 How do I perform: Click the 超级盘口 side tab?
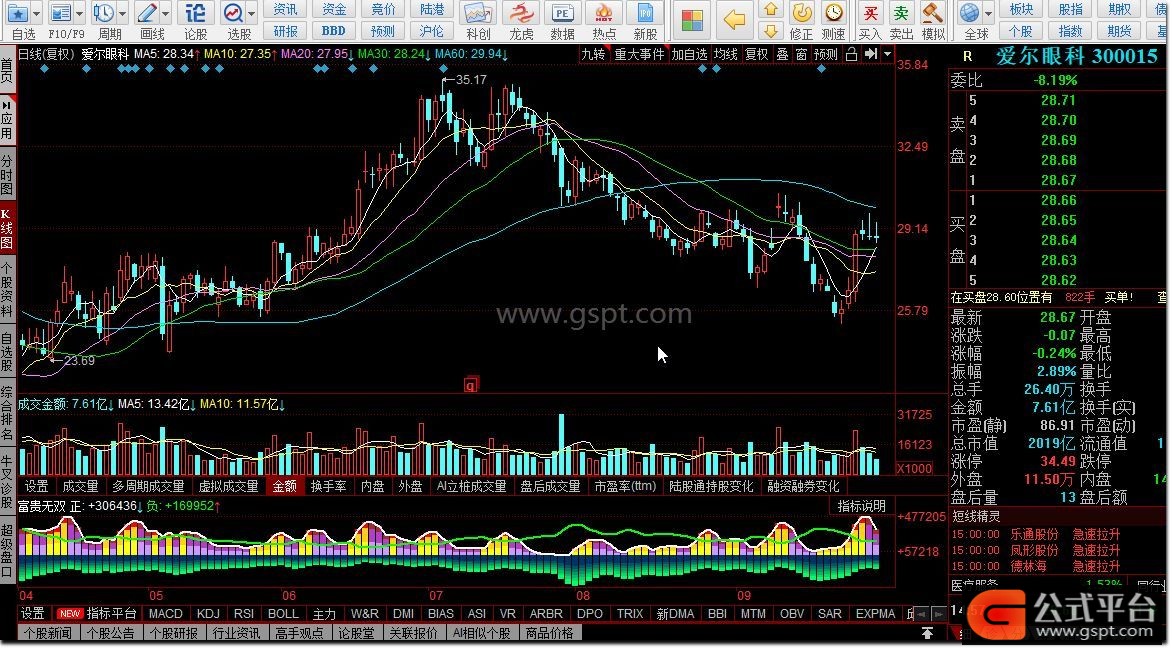[7, 552]
